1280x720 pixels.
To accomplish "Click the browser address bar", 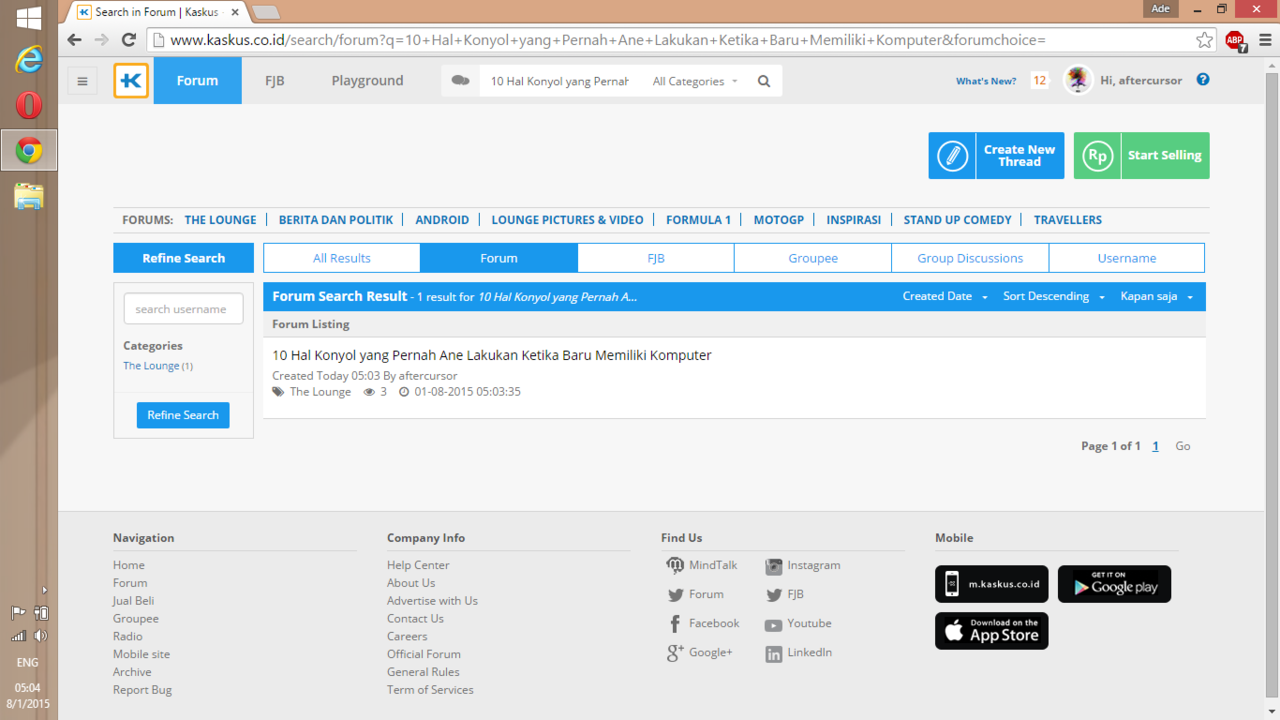I will 670,40.
